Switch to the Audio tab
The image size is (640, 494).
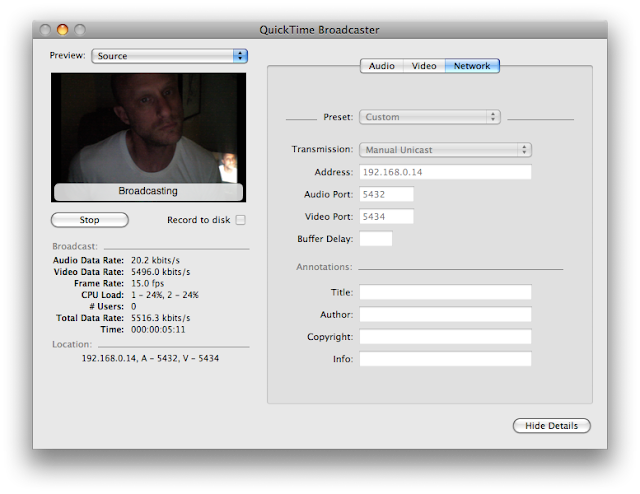coord(382,66)
